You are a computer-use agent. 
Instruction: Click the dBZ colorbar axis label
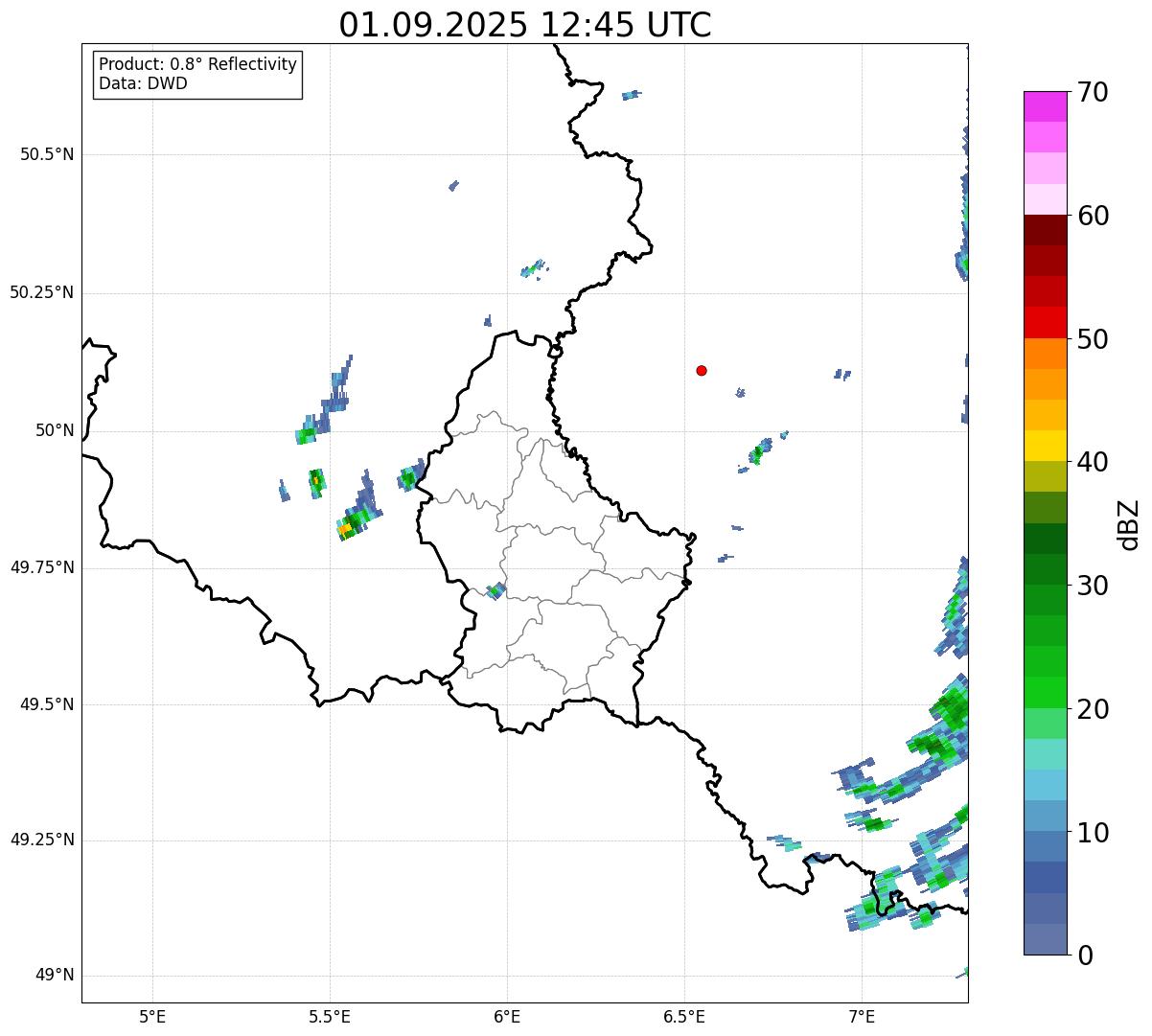(x=1129, y=523)
